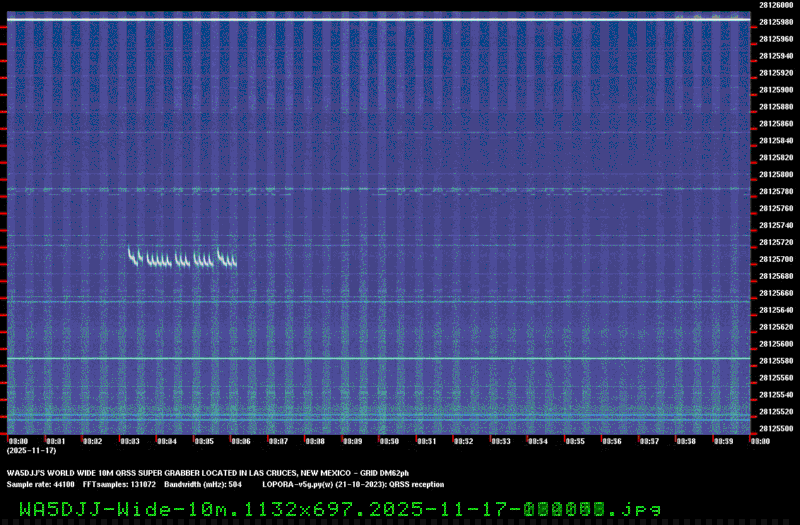This screenshot has height=525, width=800.
Task: Click the Sample rate: 44100 text
Action: [40, 483]
